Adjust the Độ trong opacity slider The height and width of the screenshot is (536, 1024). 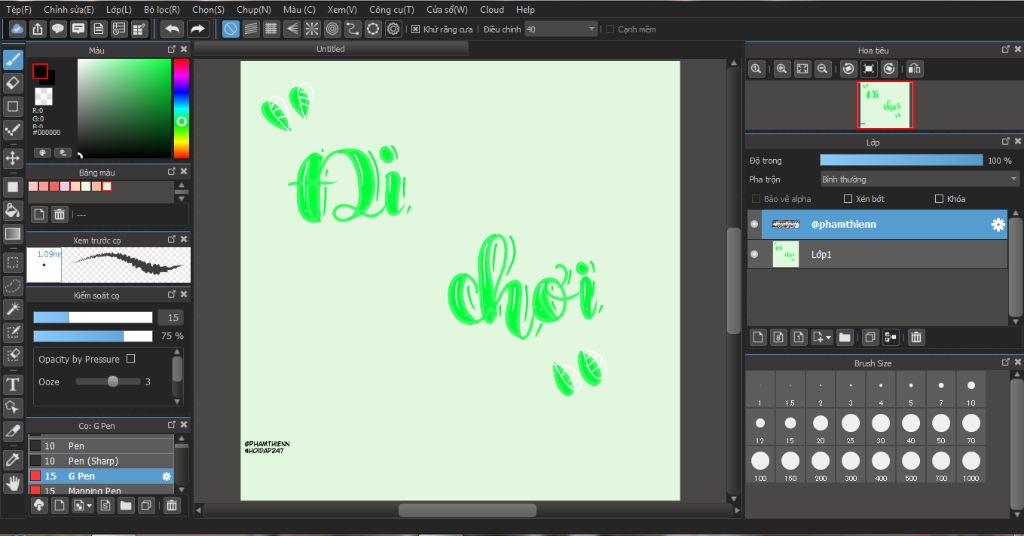[901, 160]
